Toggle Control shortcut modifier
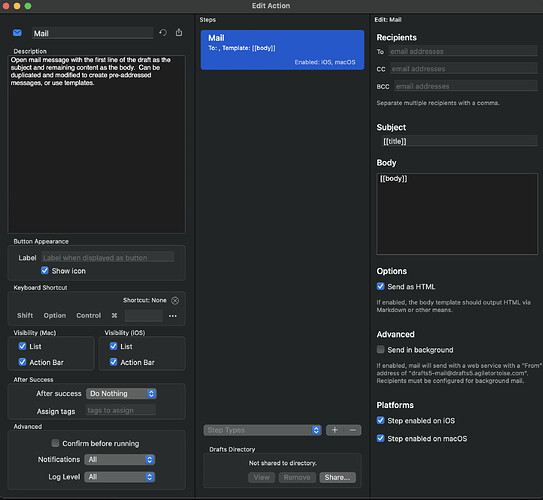This screenshot has height=500, width=543. coord(89,315)
